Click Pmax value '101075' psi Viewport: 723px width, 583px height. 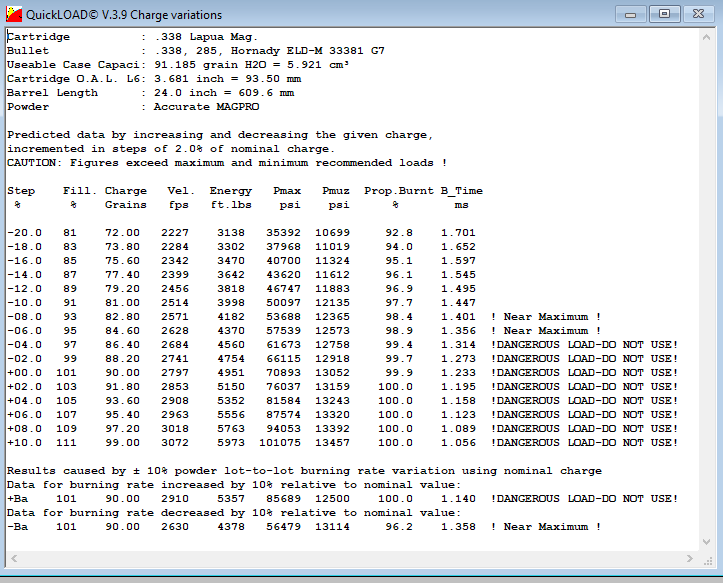point(280,443)
